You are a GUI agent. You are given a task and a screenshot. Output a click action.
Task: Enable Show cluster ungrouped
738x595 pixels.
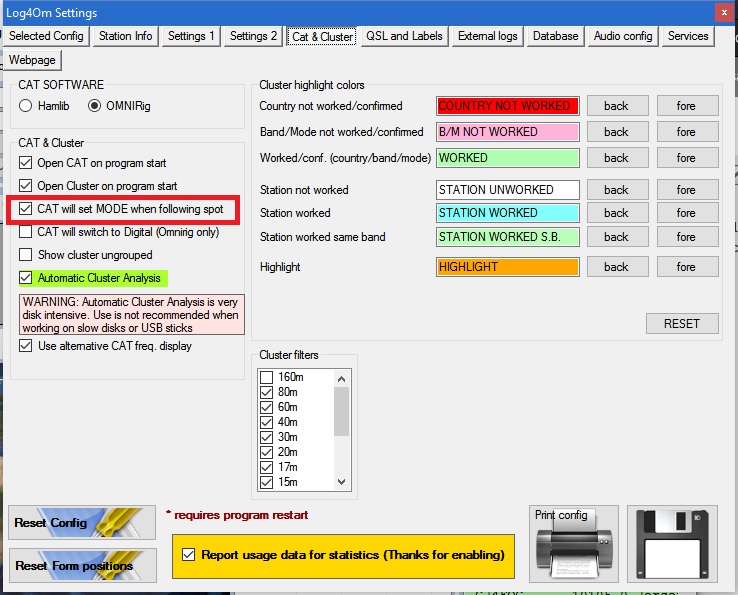point(25,255)
